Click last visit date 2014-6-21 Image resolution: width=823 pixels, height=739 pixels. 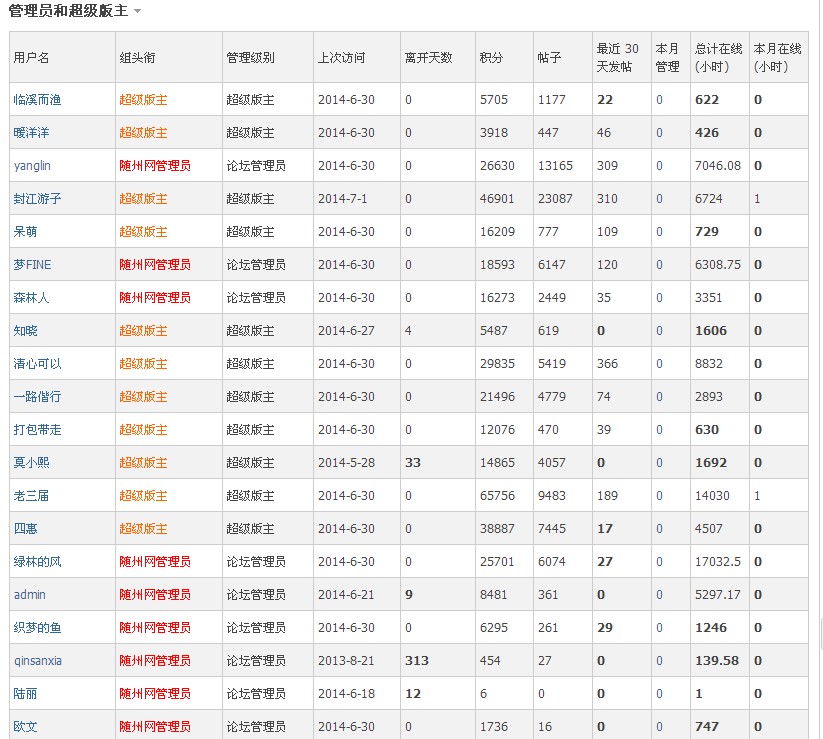pyautogui.click(x=346, y=595)
